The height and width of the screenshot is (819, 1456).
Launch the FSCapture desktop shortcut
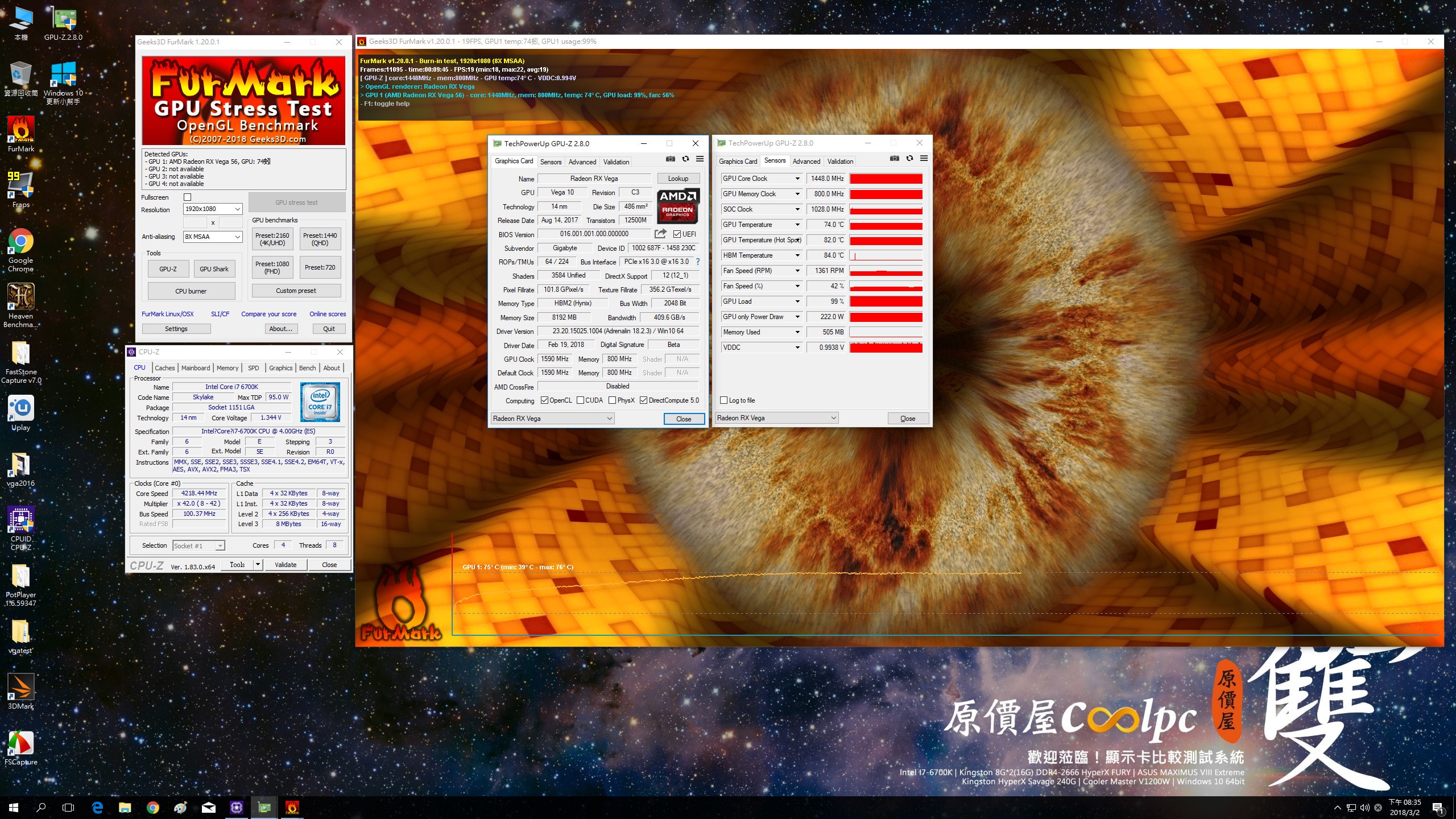click(x=20, y=747)
